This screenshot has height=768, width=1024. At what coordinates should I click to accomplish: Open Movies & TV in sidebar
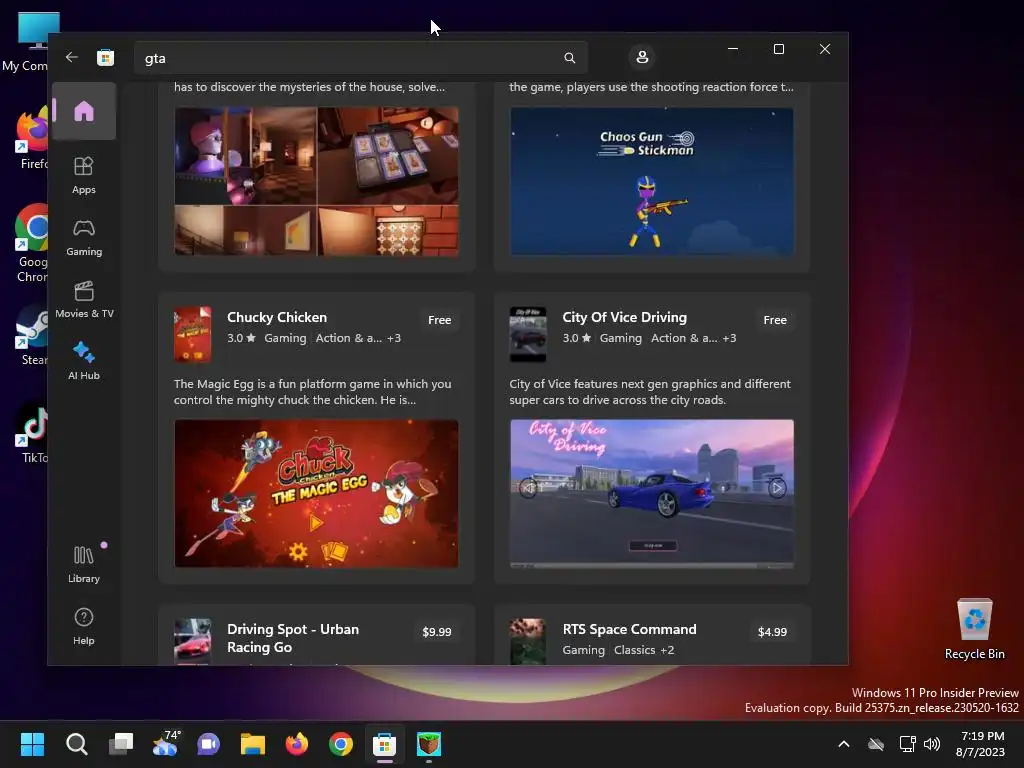84,300
